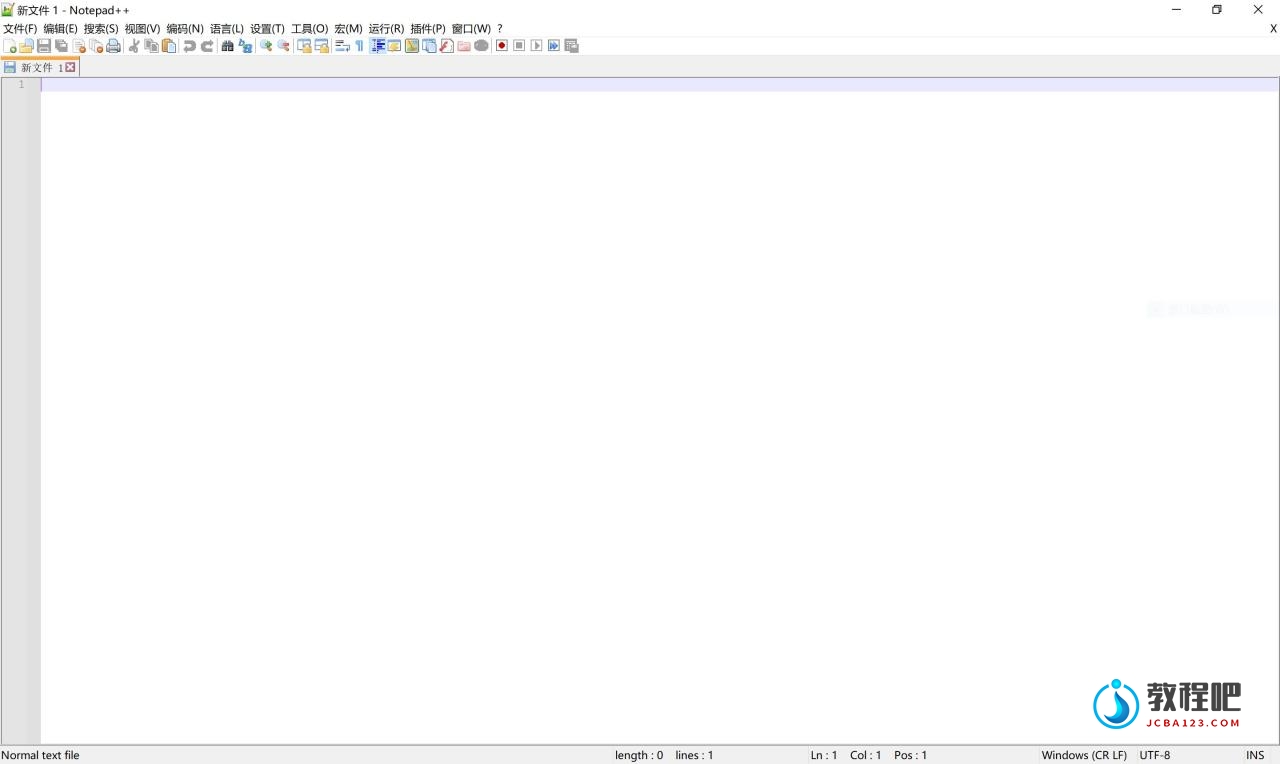The height and width of the screenshot is (764, 1280).
Task: Open the 窗口(W) menu
Action: pos(471,29)
